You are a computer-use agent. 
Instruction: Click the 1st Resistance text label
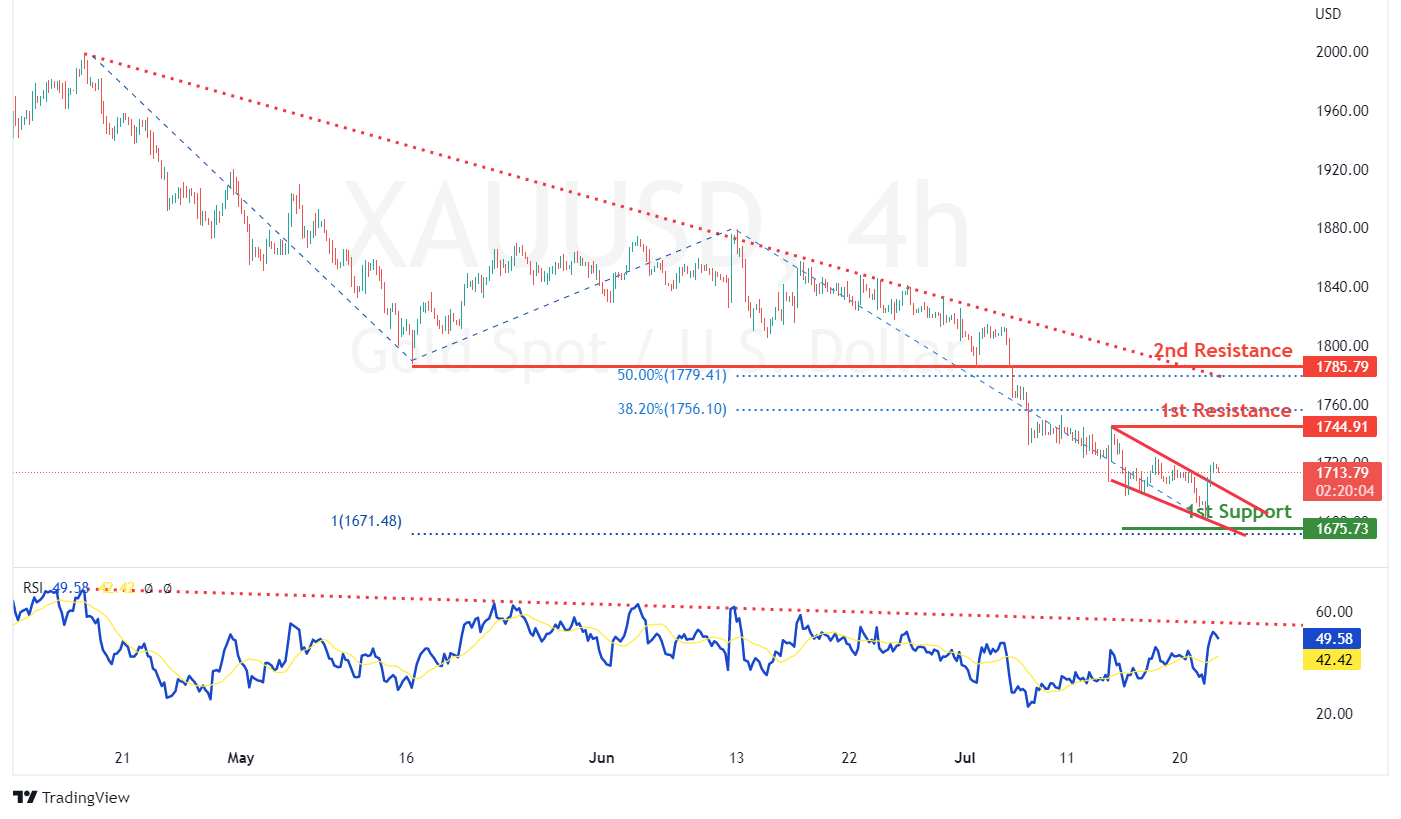(x=1225, y=411)
